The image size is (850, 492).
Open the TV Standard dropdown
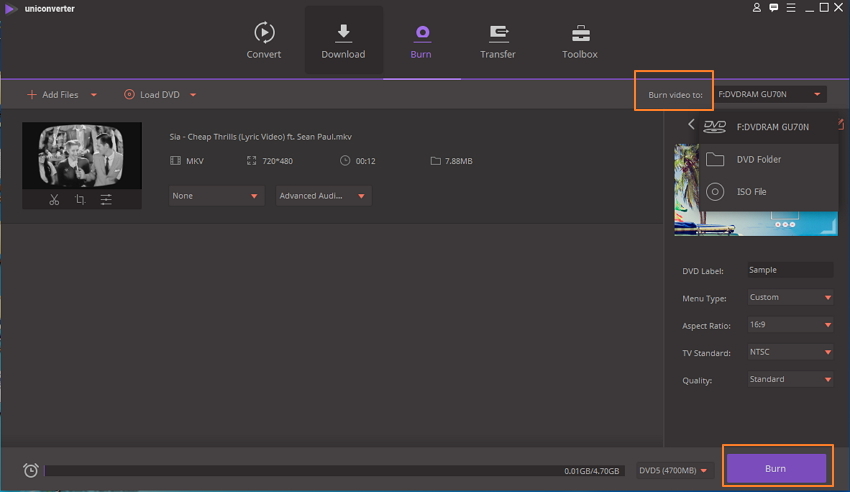(x=790, y=352)
